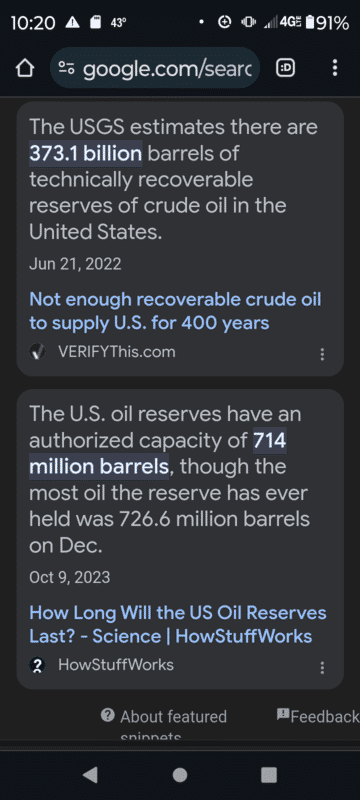The height and width of the screenshot is (800, 360).
Task: Click the About featured snippets help icon
Action: tap(108, 715)
